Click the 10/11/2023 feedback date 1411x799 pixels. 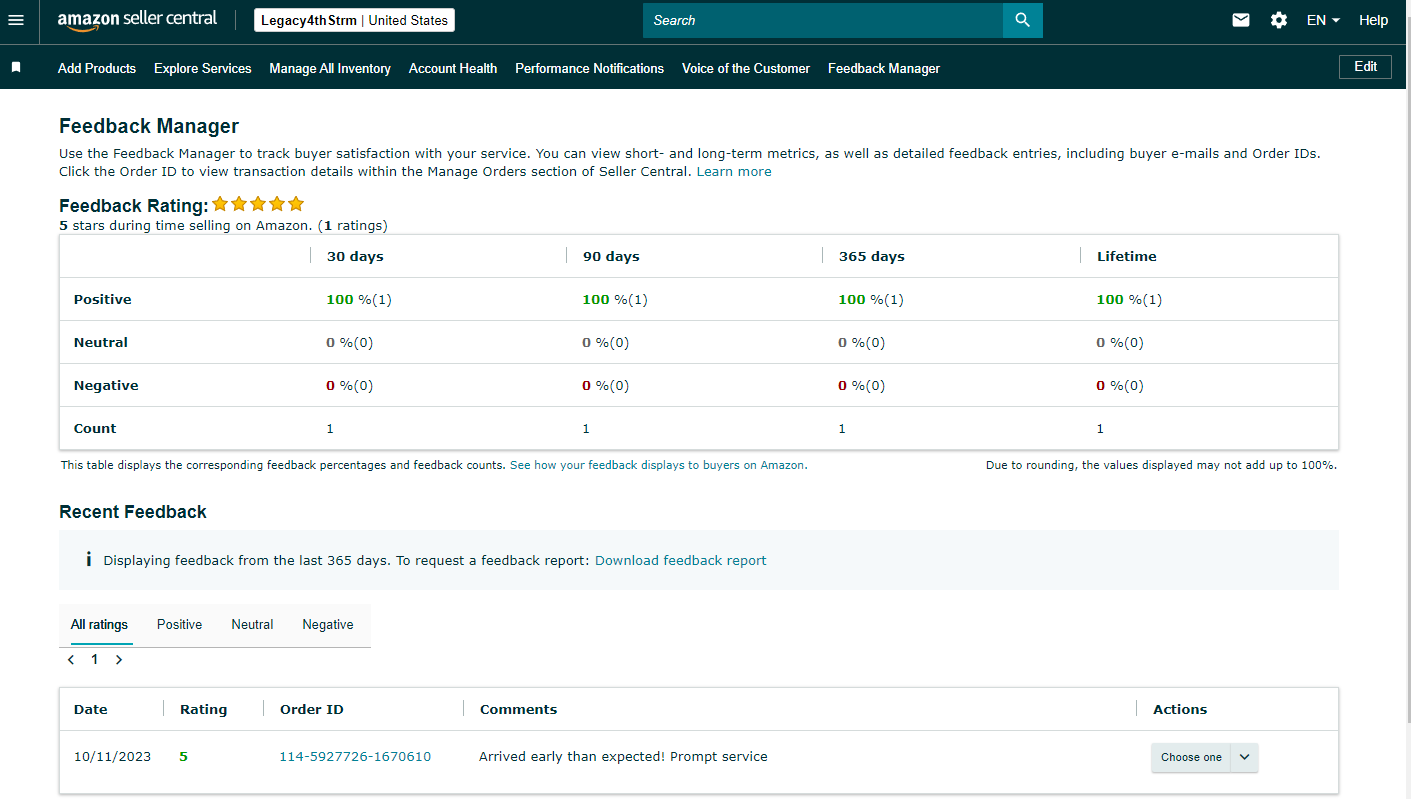(112, 756)
